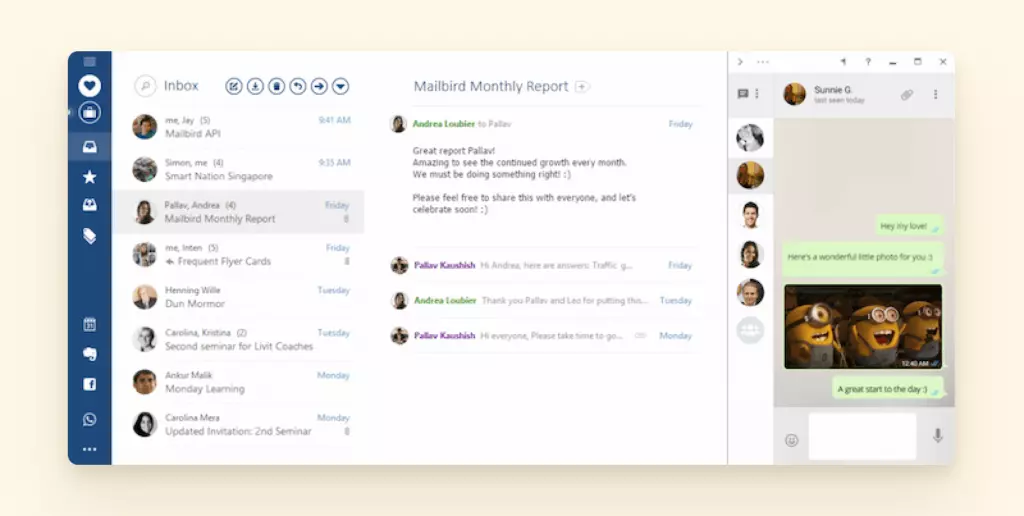Focus the WhatsApp message input box

coord(862,436)
